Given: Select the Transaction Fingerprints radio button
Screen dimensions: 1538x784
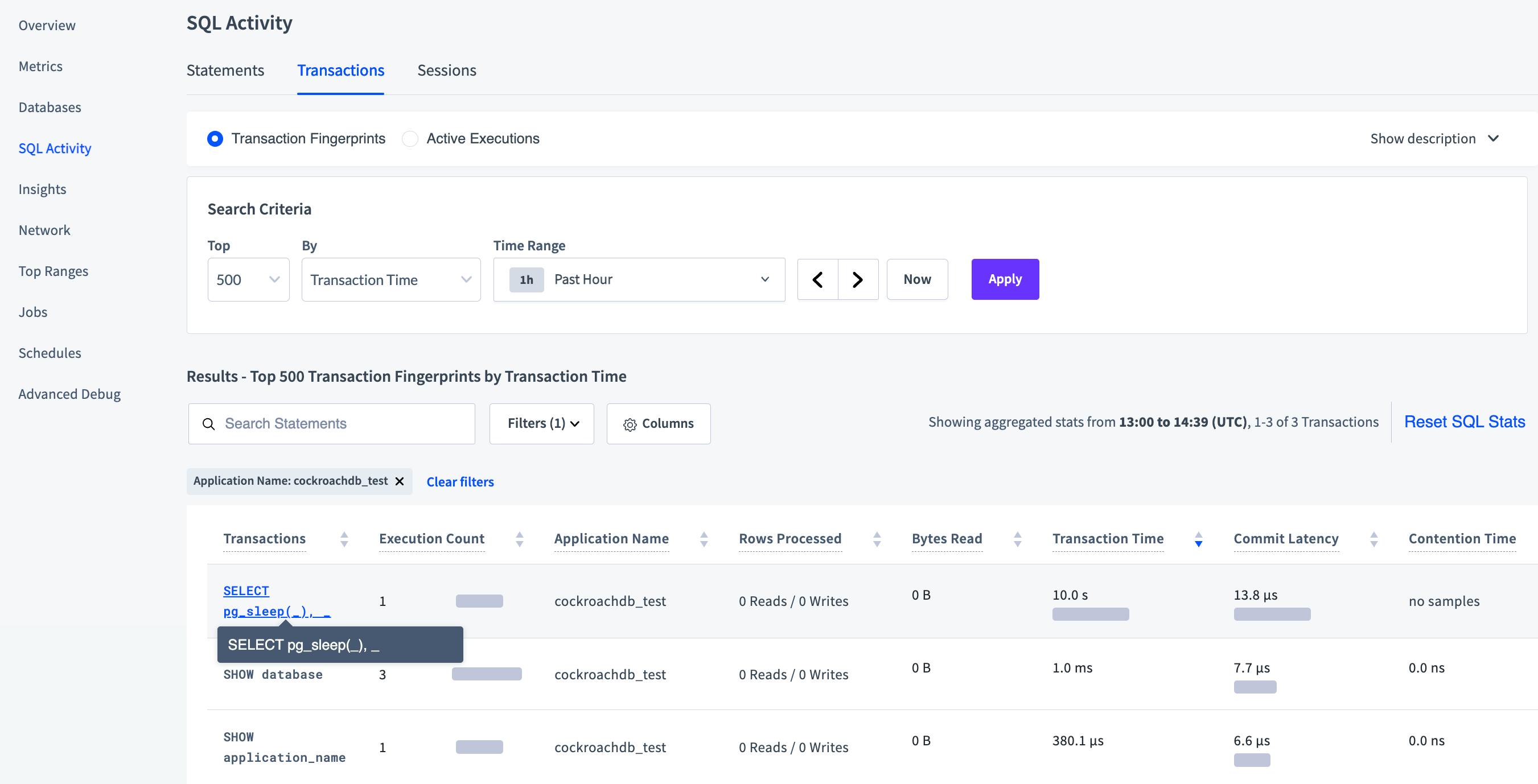Looking at the screenshot, I should tap(215, 138).
